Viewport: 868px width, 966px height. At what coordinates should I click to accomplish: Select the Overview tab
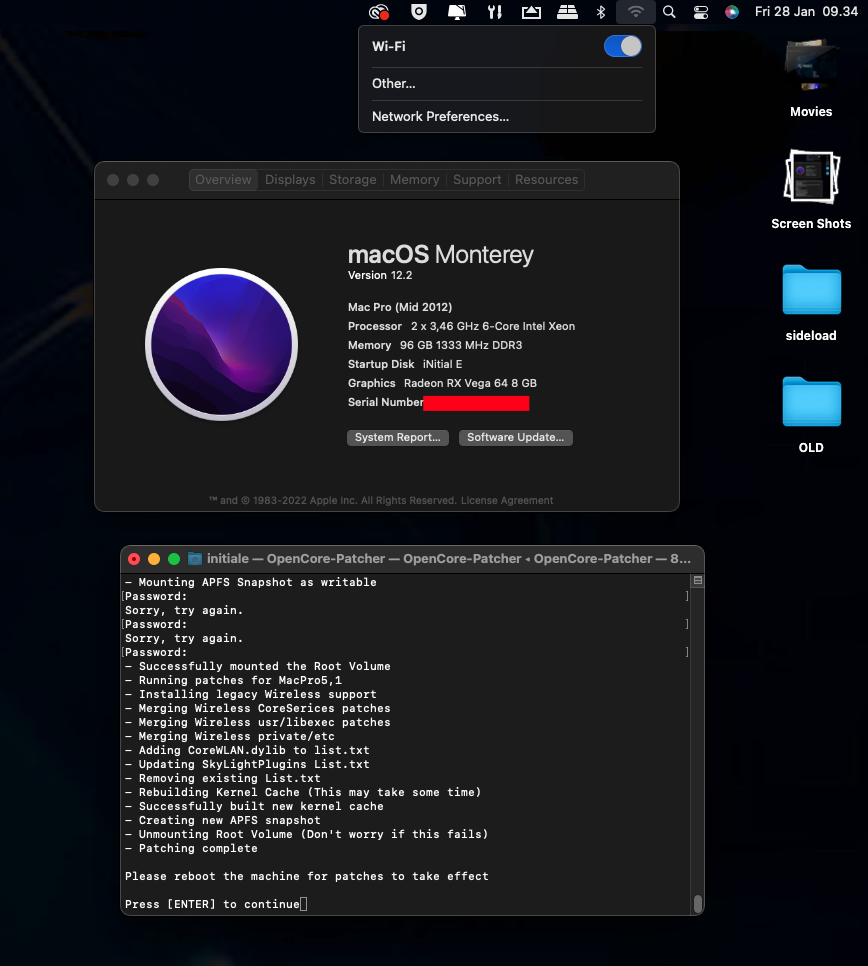[x=223, y=180]
